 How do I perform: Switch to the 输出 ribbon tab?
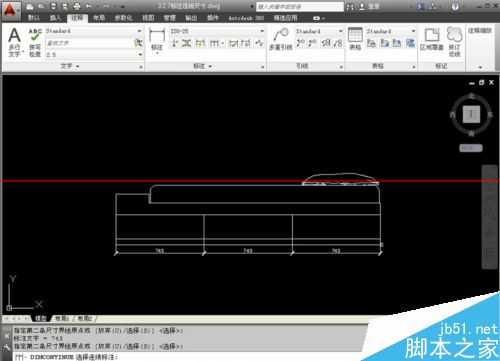[191, 18]
